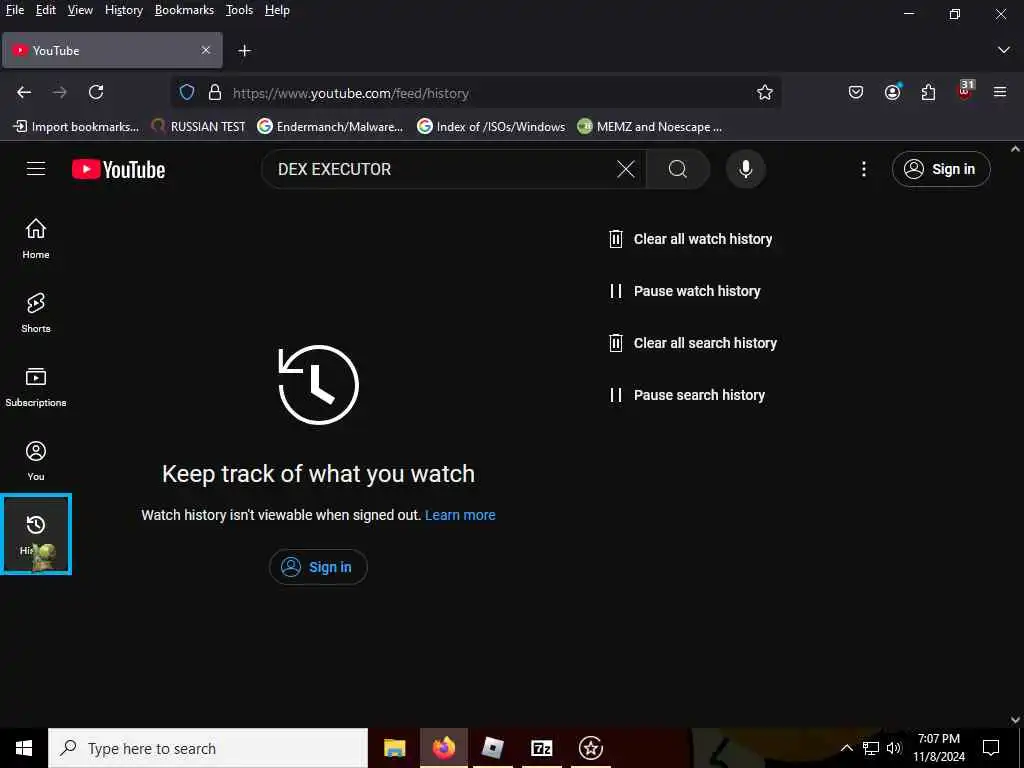1024x768 pixels.
Task: Clear the search box with X icon
Action: click(625, 169)
